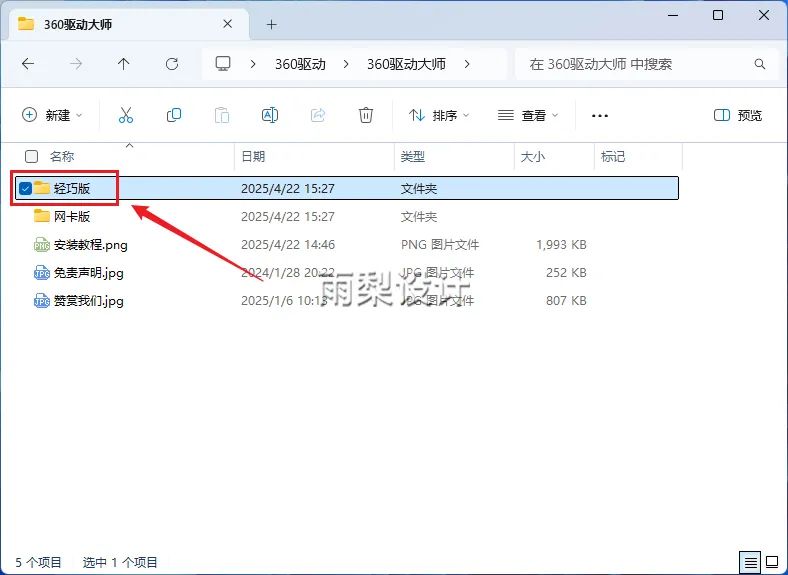Expand chevron after the PC icon

[x=253, y=64]
